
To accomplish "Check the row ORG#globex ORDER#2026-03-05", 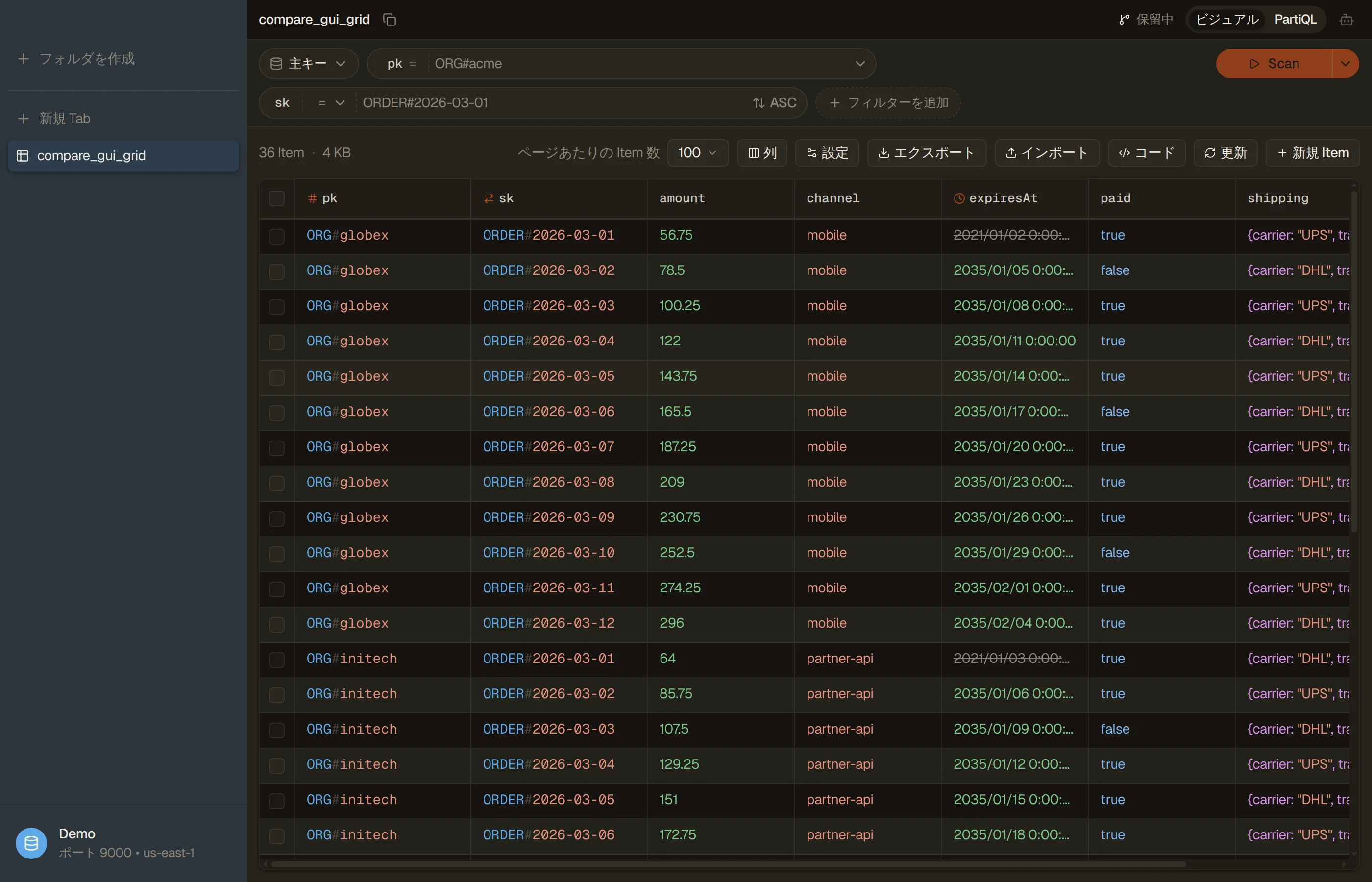I will coord(276,377).
